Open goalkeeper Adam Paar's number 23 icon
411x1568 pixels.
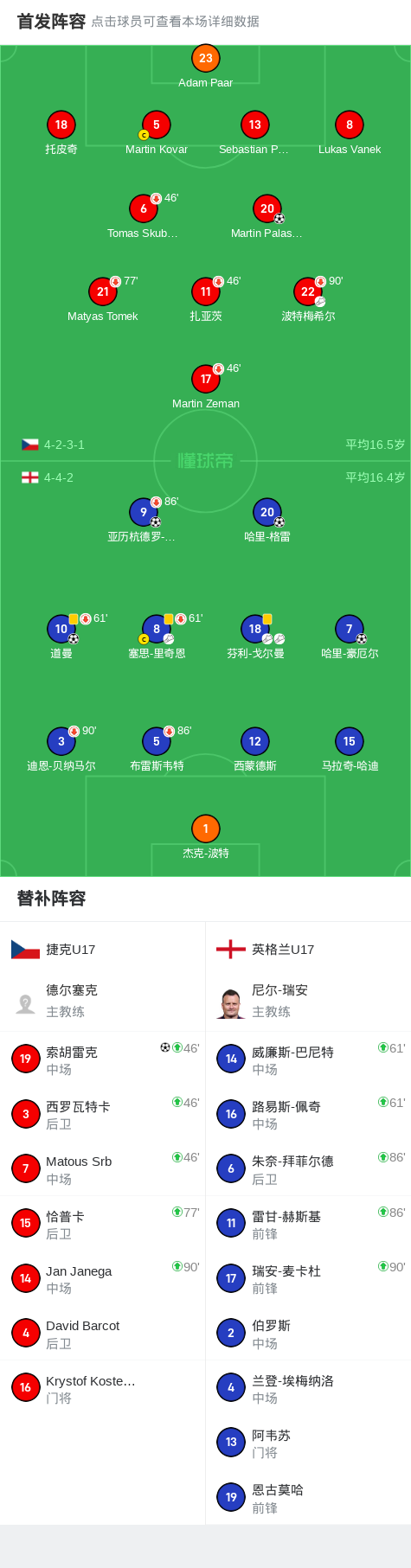206,58
